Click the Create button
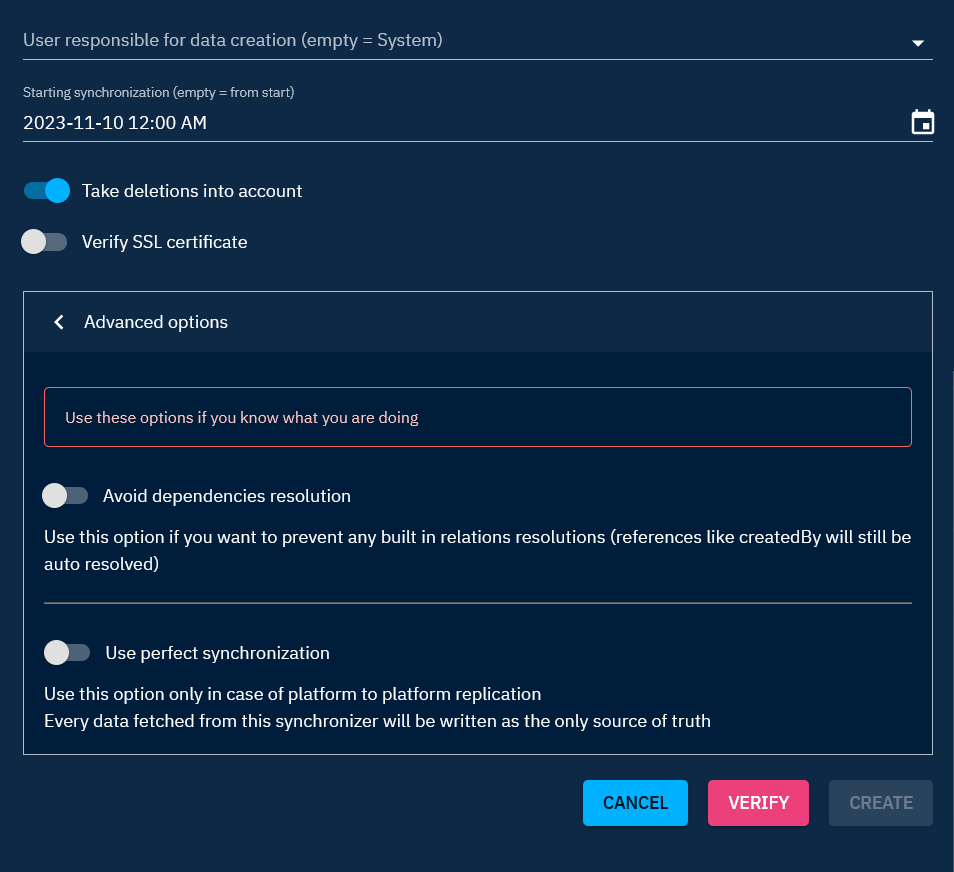The width and height of the screenshot is (954, 872). pyautogui.click(x=880, y=803)
